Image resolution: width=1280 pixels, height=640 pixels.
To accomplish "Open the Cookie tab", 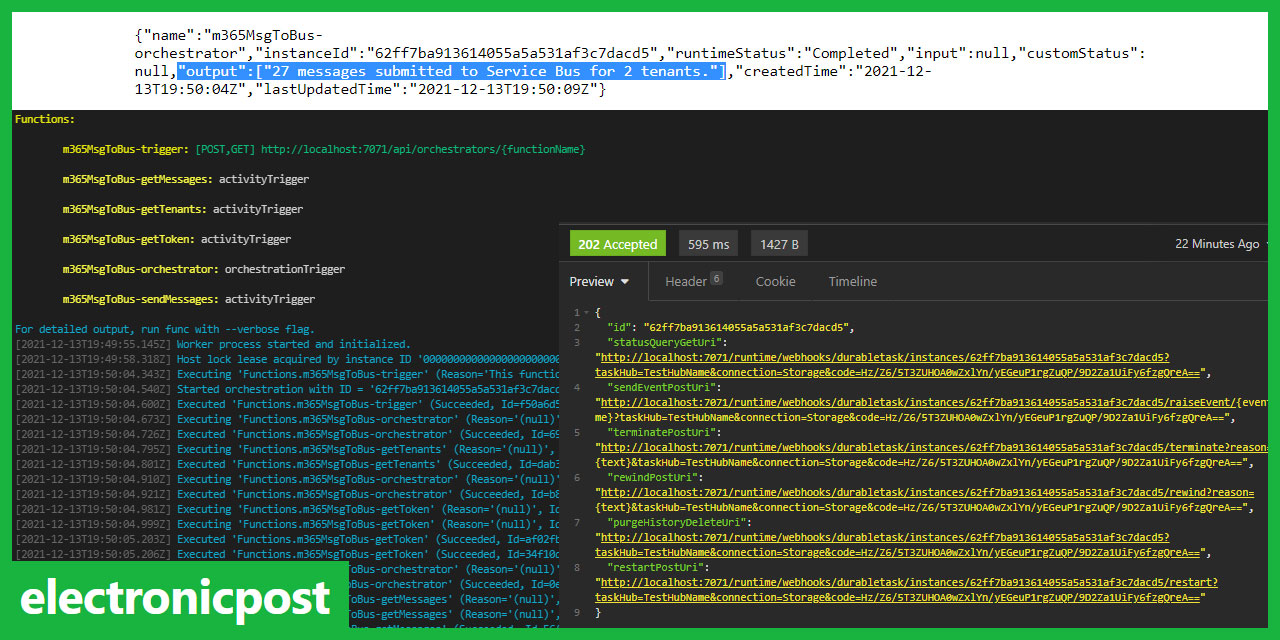I will click(775, 281).
